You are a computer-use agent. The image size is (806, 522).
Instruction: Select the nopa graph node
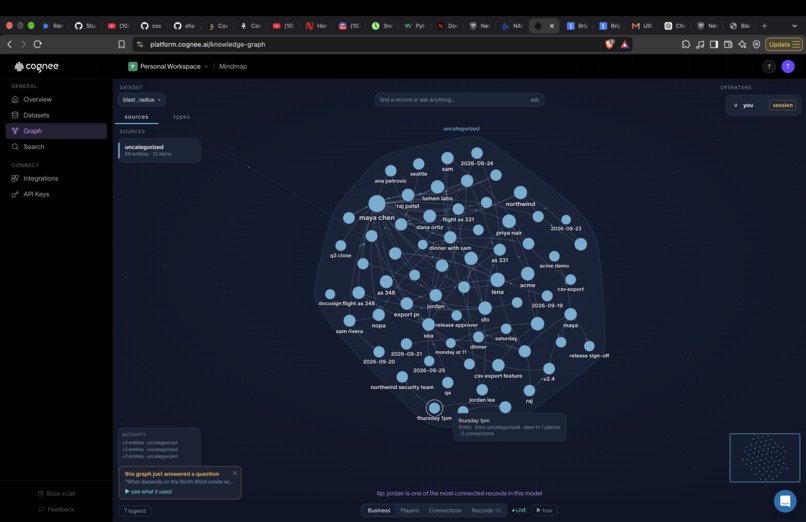coord(379,314)
